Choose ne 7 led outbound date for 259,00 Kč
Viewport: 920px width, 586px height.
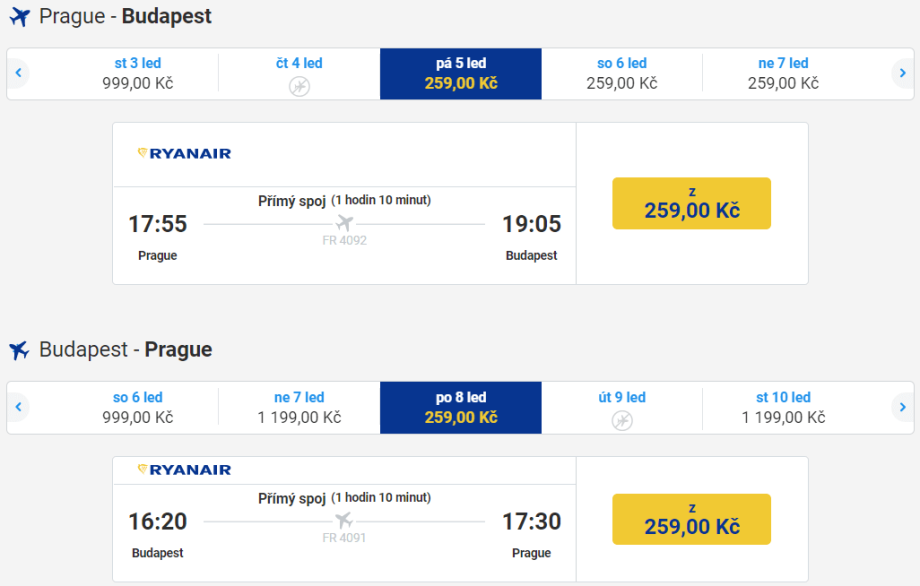pos(783,73)
